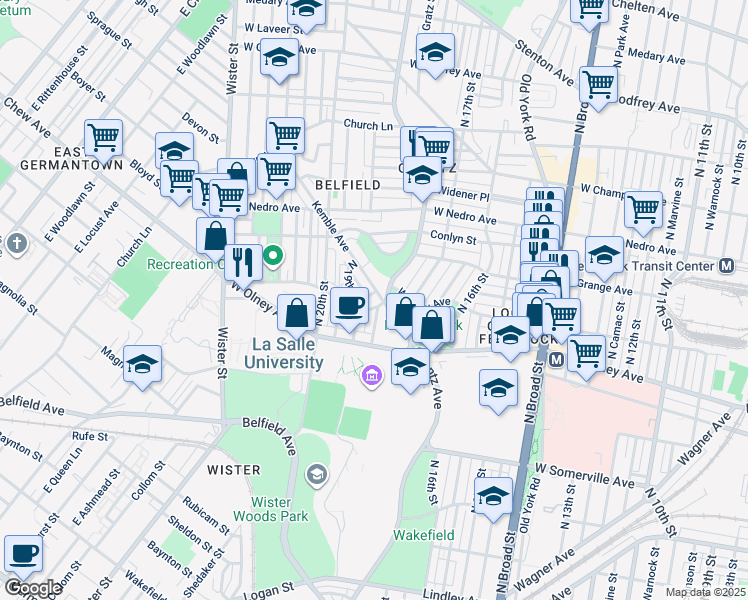748x600 pixels.
Task: Click the green Recreation Center pin
Action: (x=273, y=255)
